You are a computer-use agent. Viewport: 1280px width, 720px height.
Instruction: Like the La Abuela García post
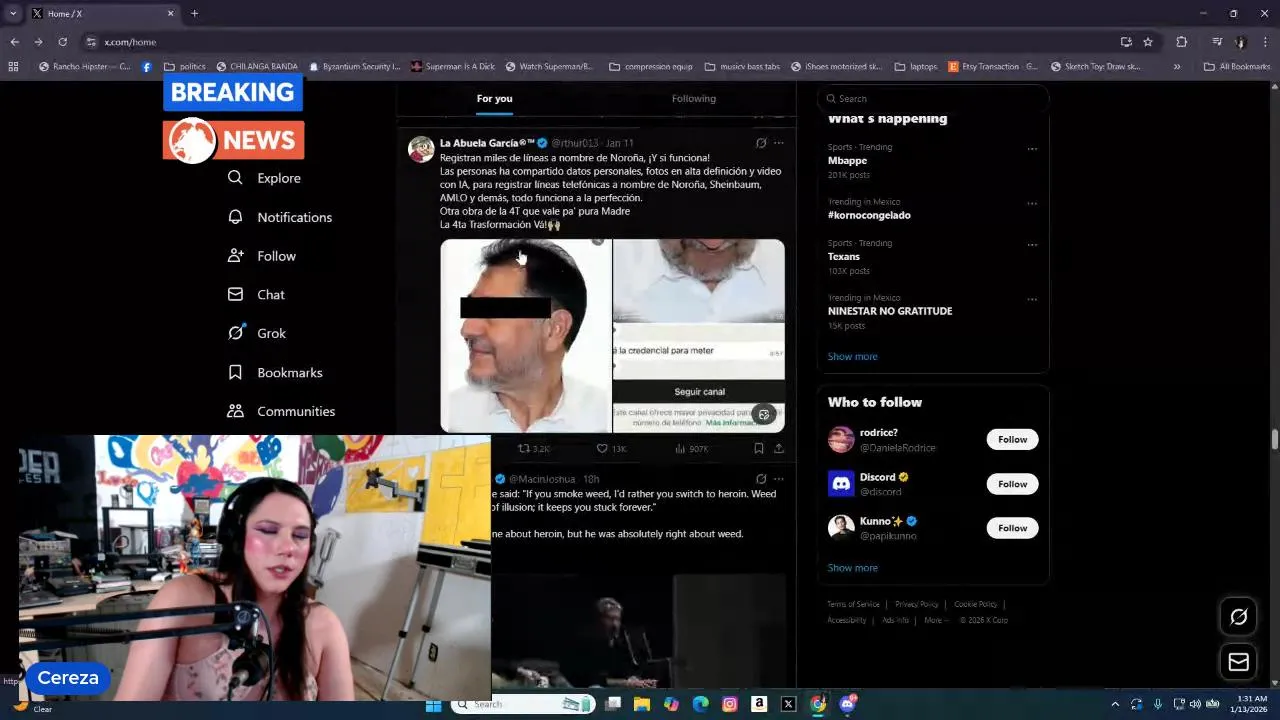611,449
